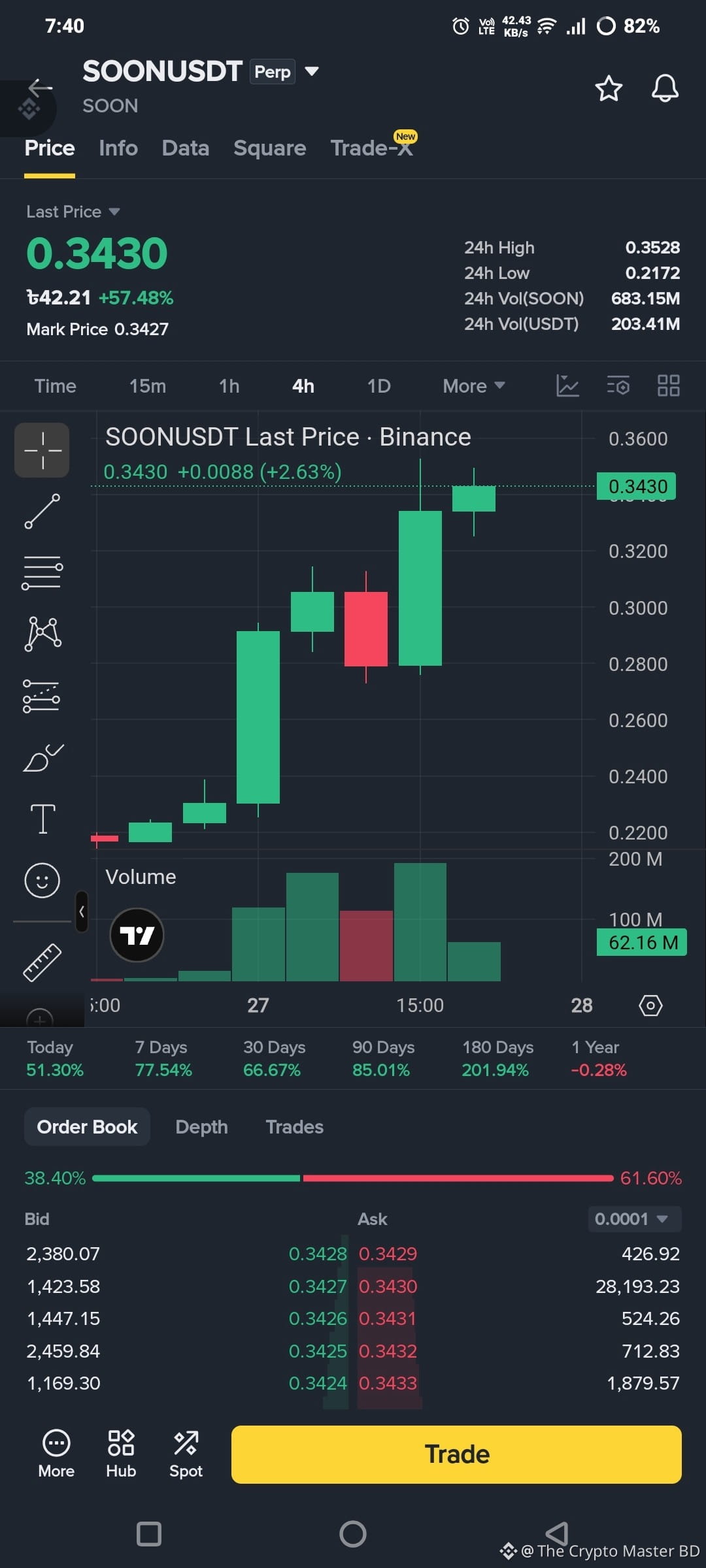The height and width of the screenshot is (1568, 706).
Task: Open chart settings hexagon icon
Action: (x=650, y=1005)
